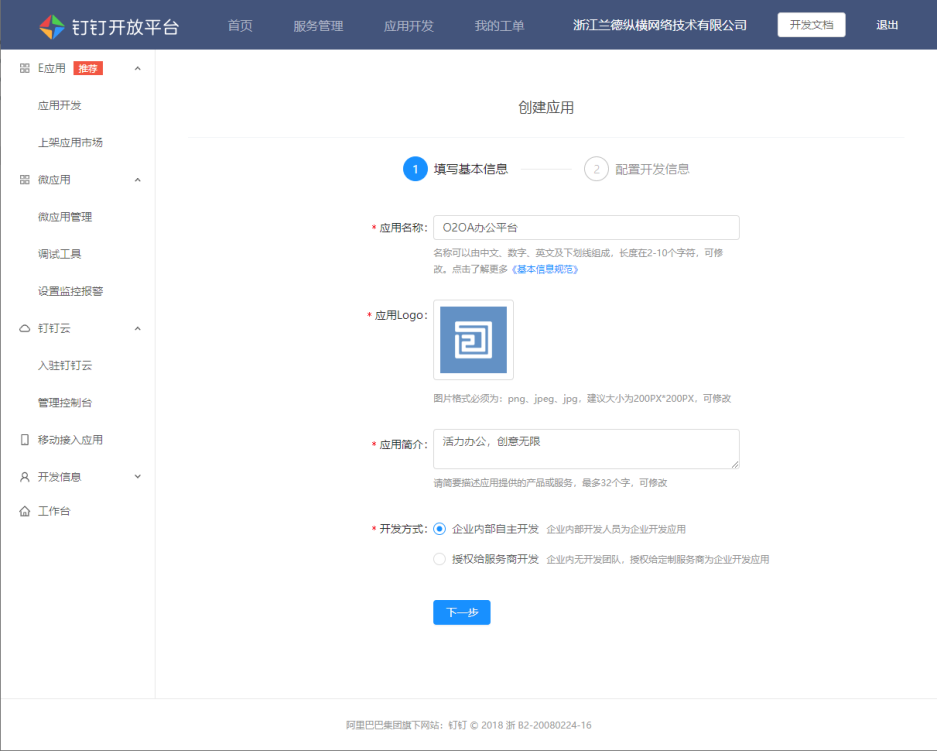937x751 pixels.
Task: Click the 开发信息 person icon
Action: (x=25, y=477)
